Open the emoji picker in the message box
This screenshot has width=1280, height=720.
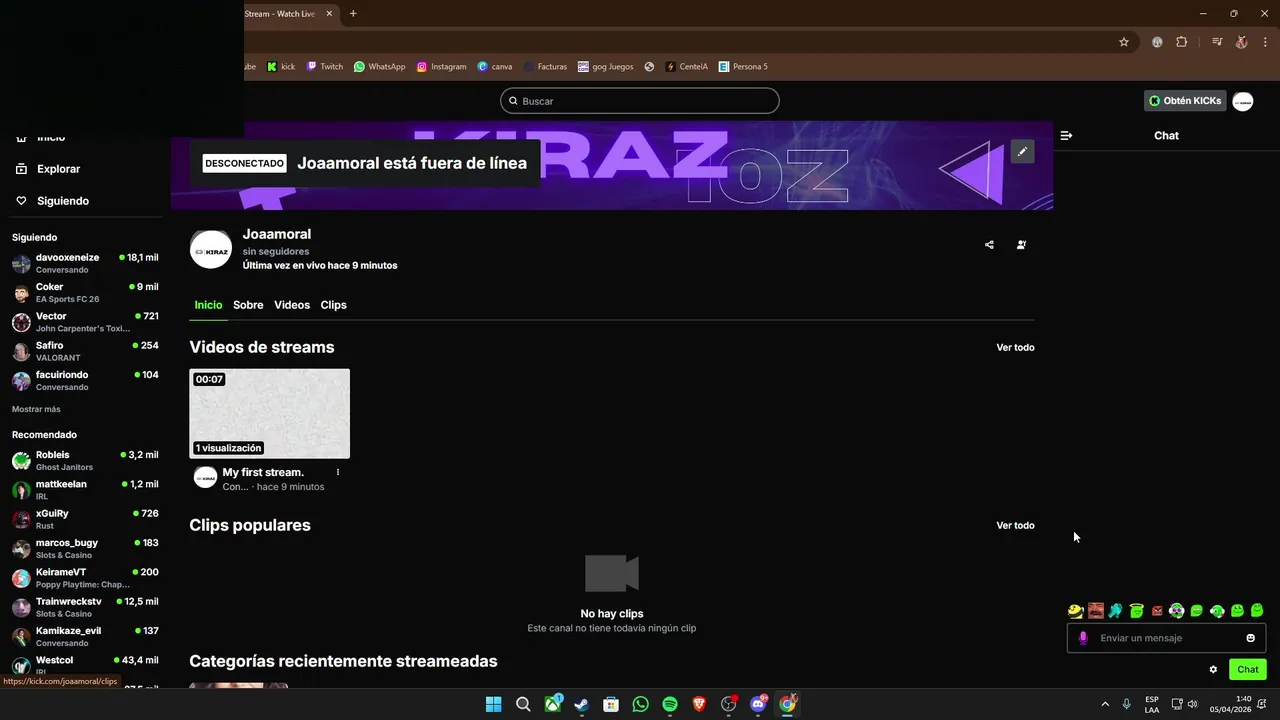click(x=1250, y=638)
